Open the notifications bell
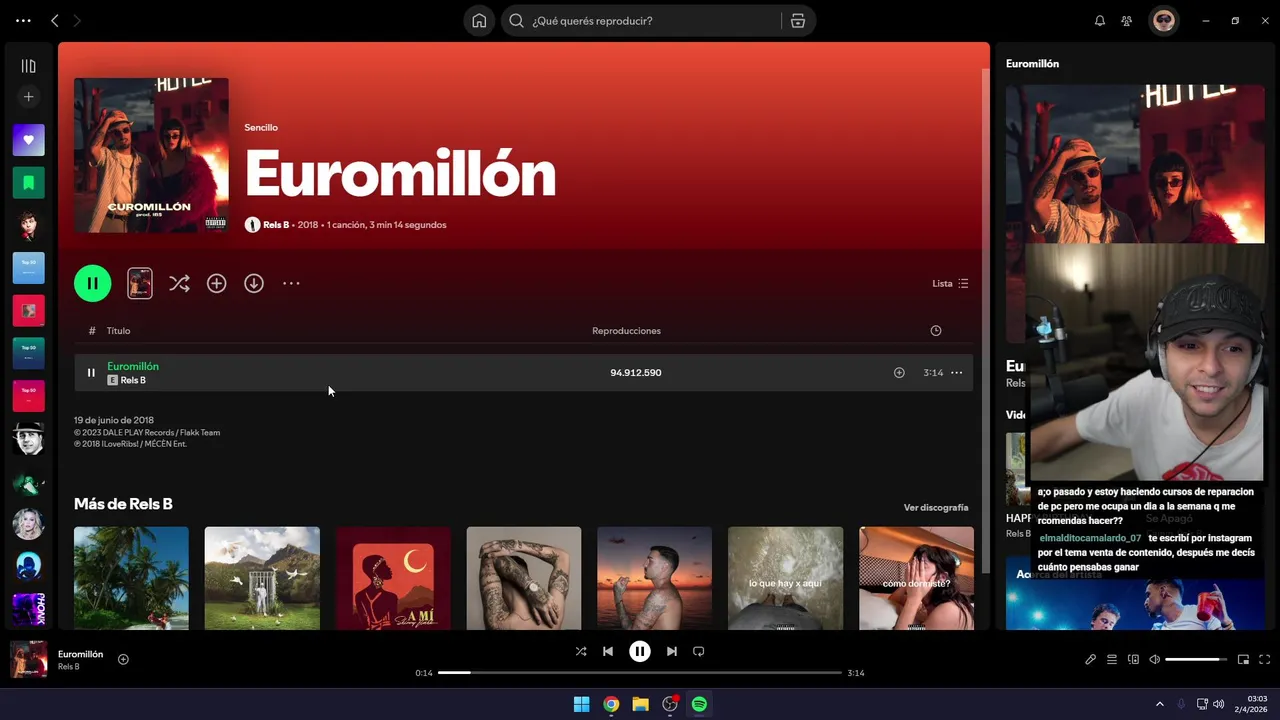Viewport: 1280px width, 720px height. [1100, 20]
